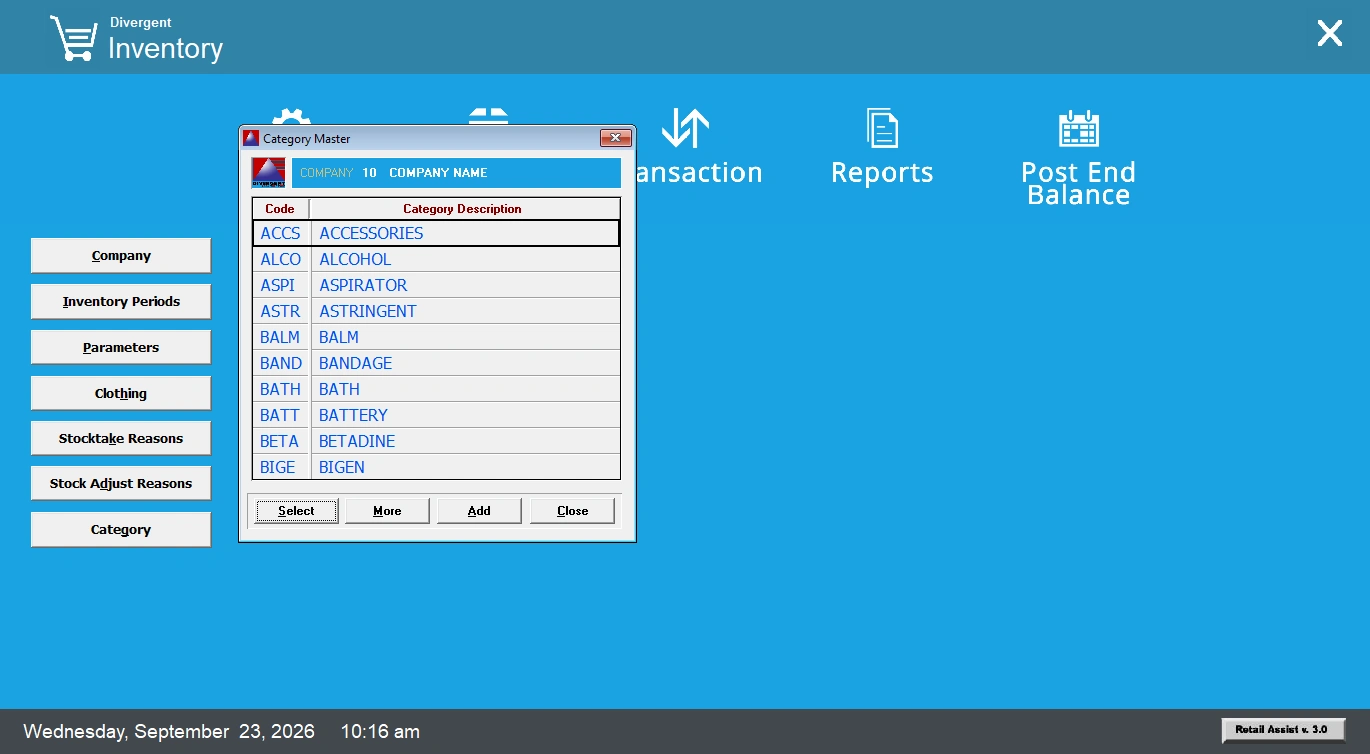The width and height of the screenshot is (1370, 754).
Task: Open the Parameters button
Action: pyautogui.click(x=121, y=348)
